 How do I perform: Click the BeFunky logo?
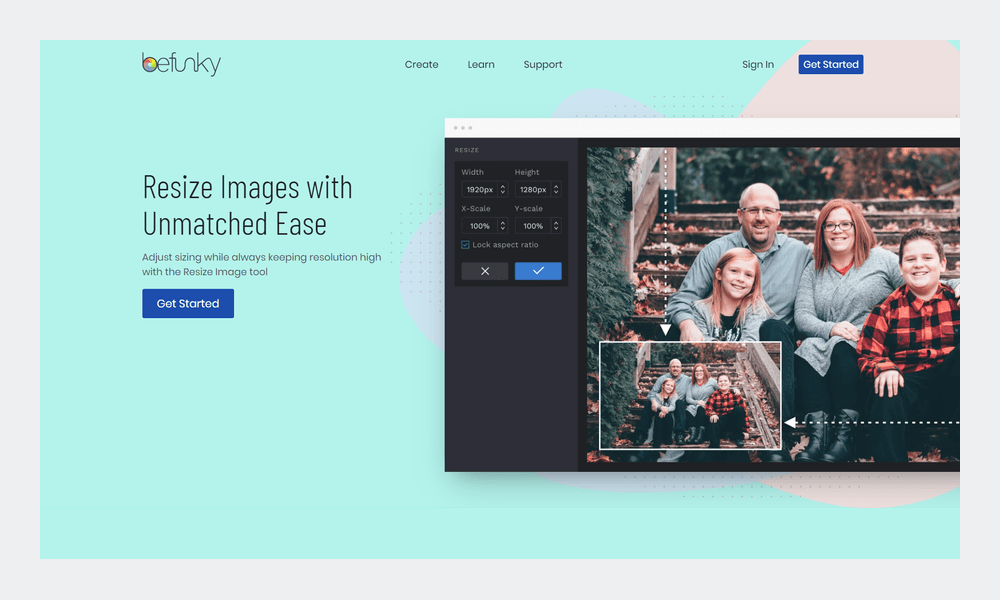point(181,64)
